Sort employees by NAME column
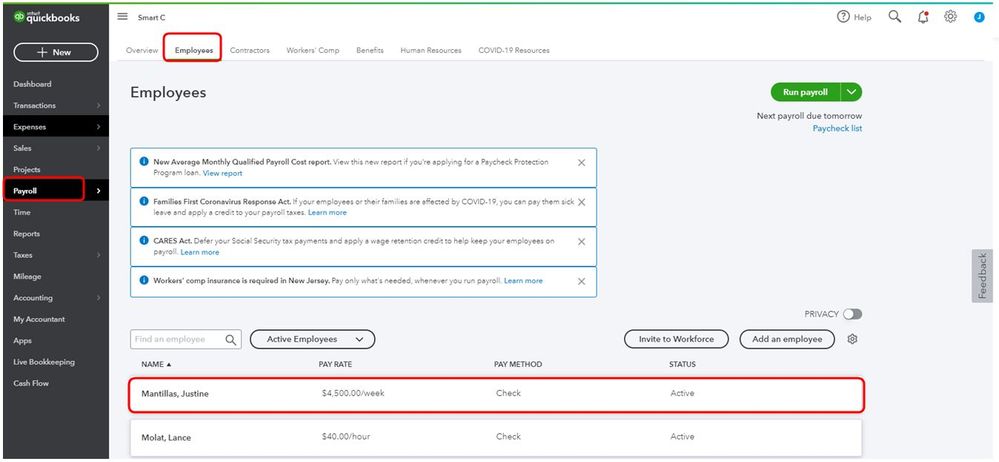 (156, 365)
